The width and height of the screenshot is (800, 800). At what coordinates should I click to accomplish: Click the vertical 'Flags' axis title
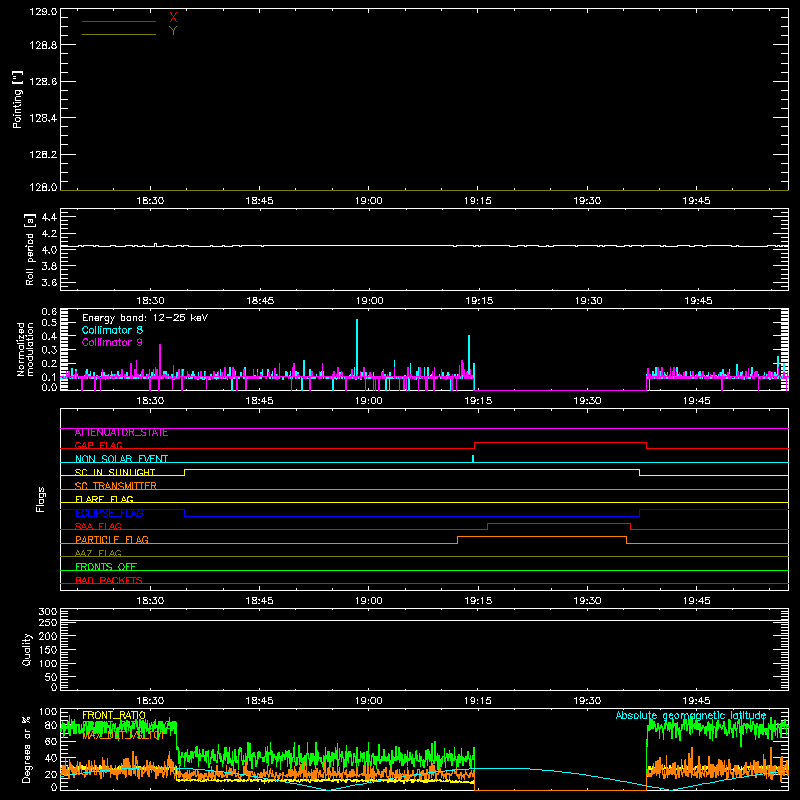tap(41, 499)
